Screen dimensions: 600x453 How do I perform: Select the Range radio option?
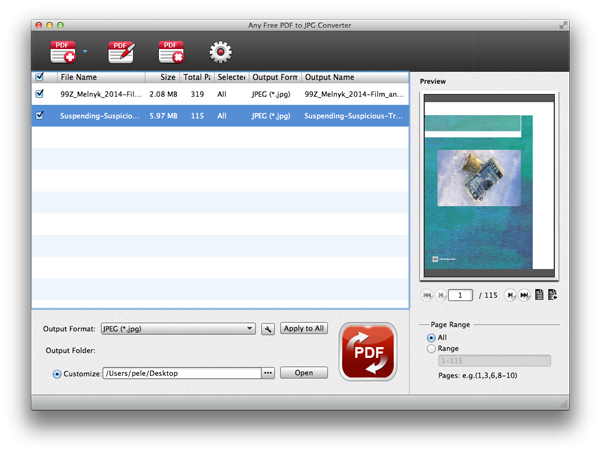(431, 349)
